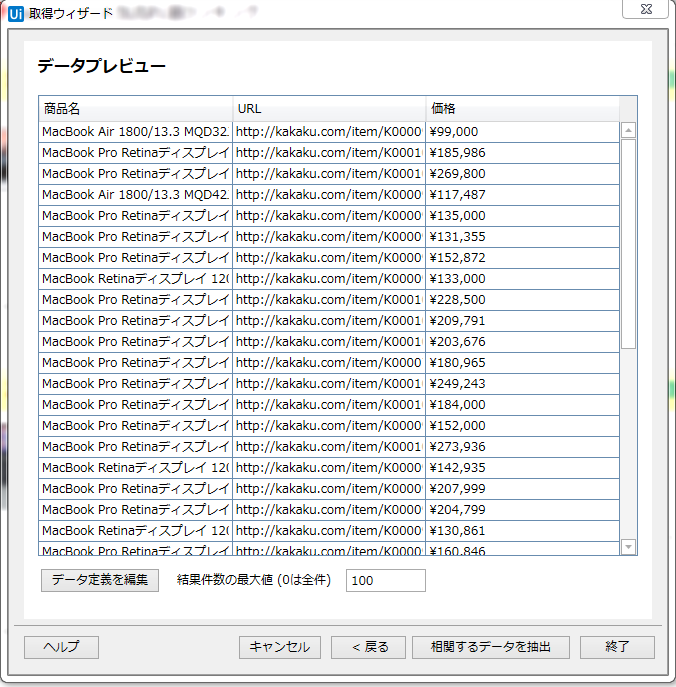The image size is (676, 687).
Task: Select cell MacBook Air 1800/13.3 MQD42
Action: 135,195
